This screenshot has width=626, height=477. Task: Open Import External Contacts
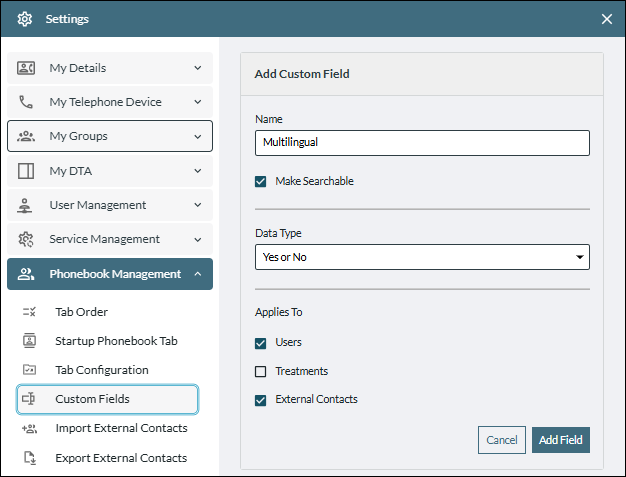coord(121,428)
